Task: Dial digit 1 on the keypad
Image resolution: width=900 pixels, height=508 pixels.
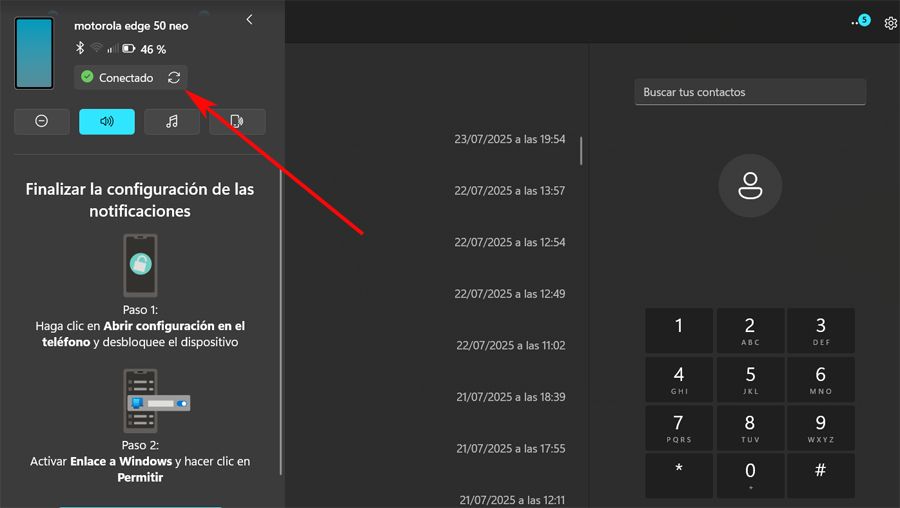Action: 679,331
